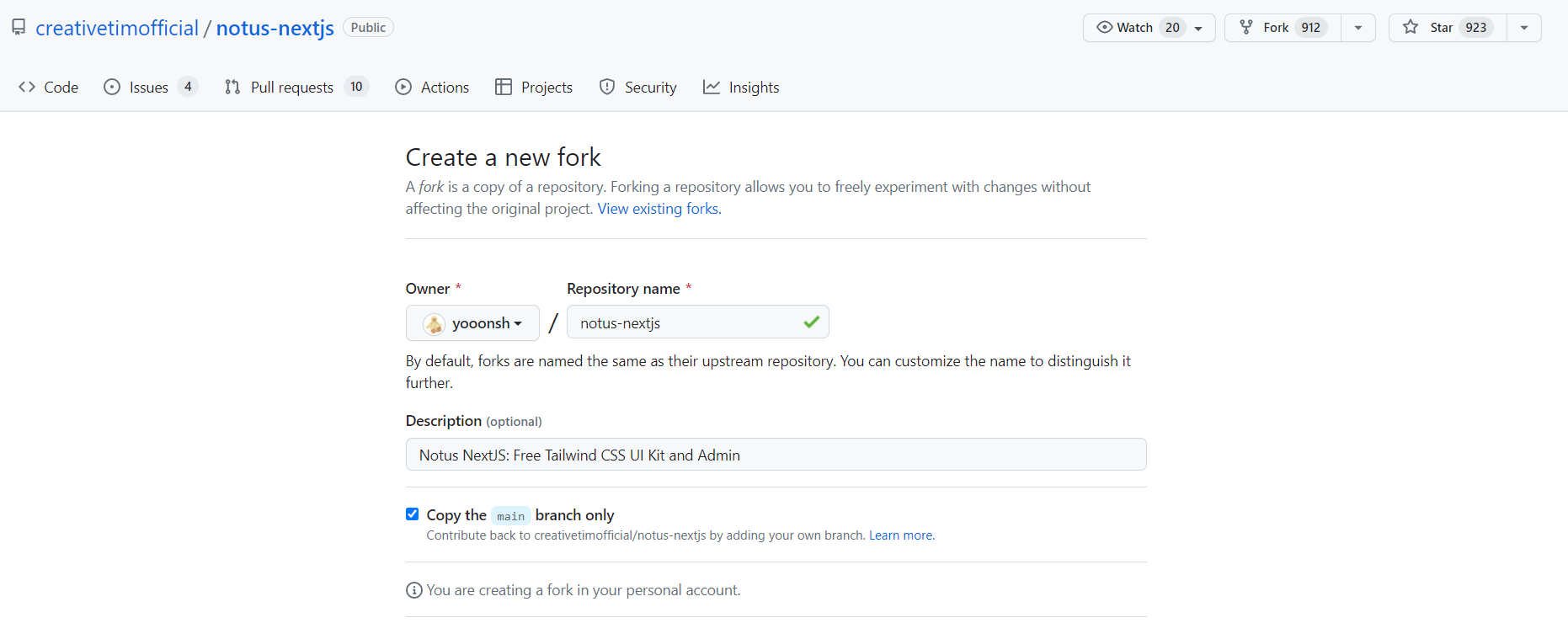The image size is (1568, 623).
Task: Open the Issues tab
Action: [x=151, y=88]
